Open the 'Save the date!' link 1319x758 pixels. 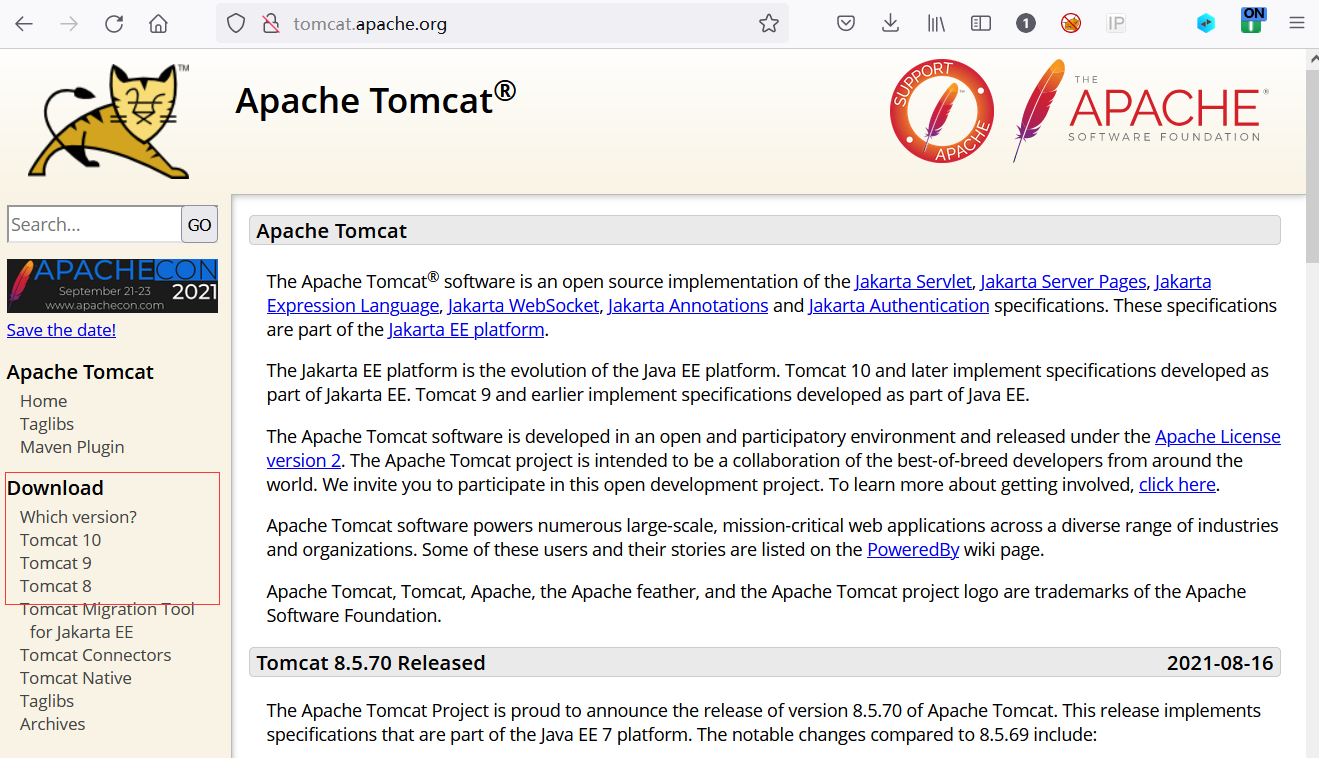(x=61, y=330)
